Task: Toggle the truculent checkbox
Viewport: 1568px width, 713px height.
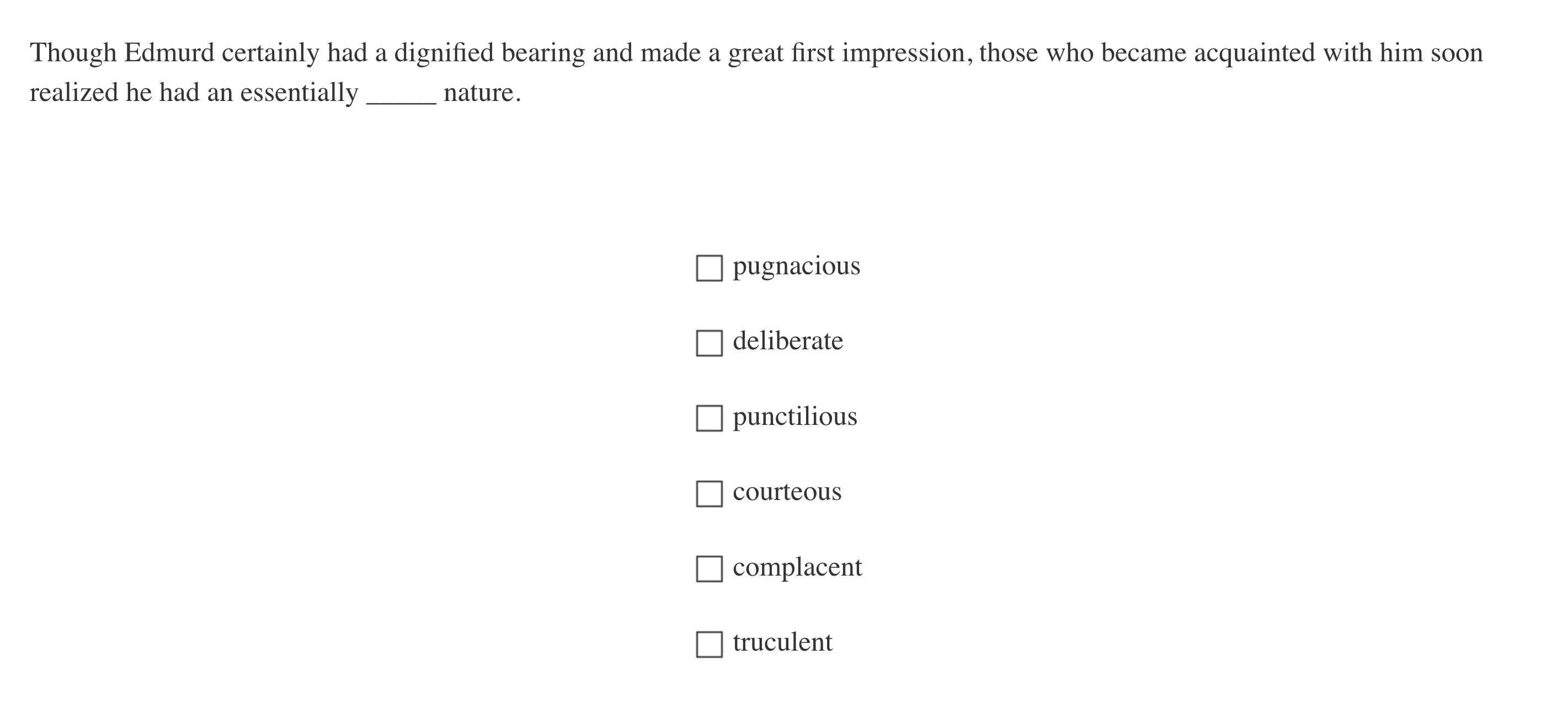Action: coord(709,644)
